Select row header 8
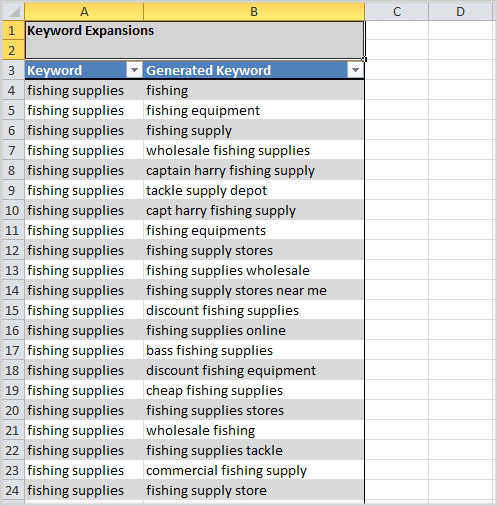 pos(12,170)
